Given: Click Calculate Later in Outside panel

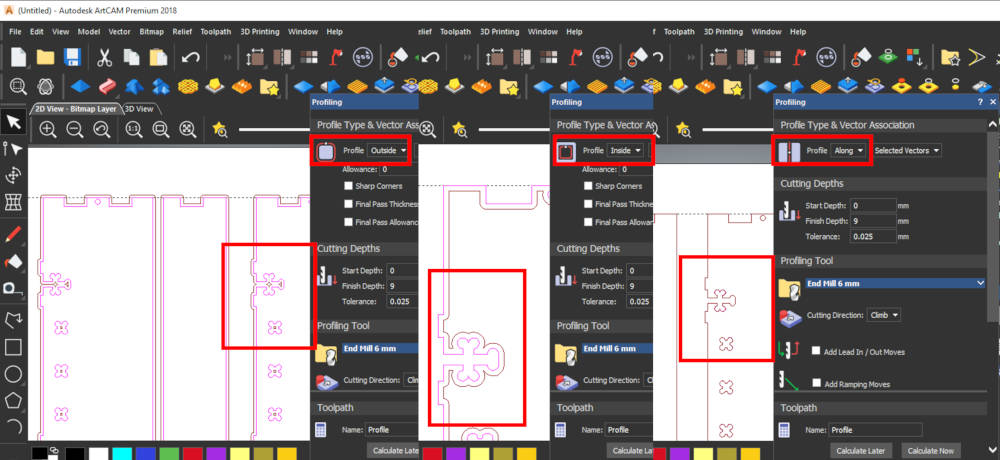Looking at the screenshot, I should point(393,451).
